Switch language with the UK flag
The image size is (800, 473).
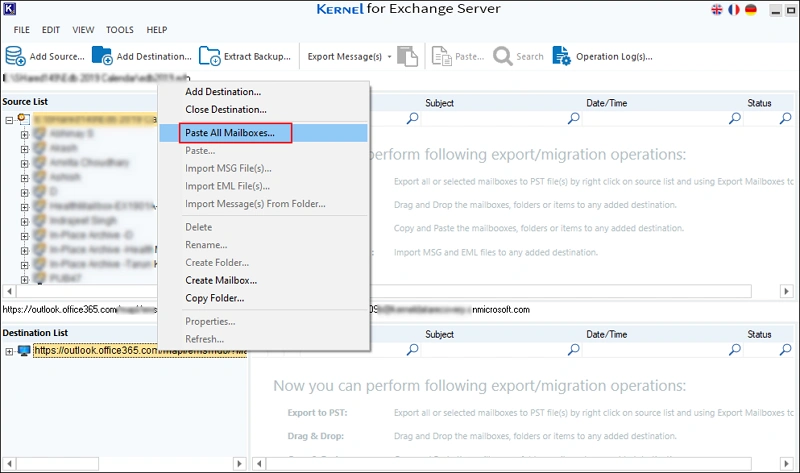point(717,10)
